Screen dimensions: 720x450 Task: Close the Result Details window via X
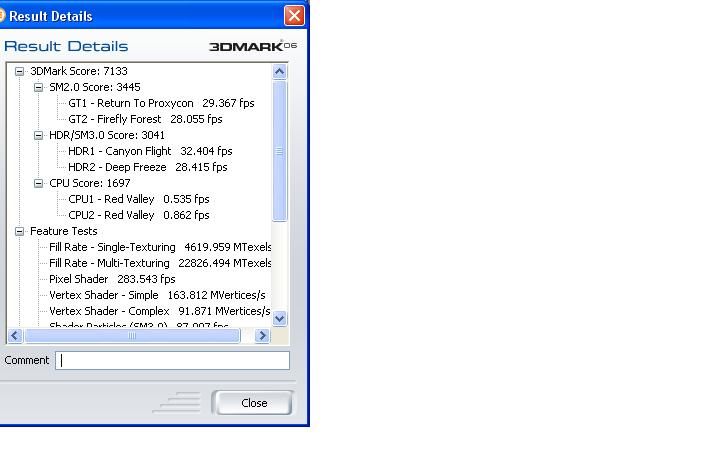click(x=294, y=16)
